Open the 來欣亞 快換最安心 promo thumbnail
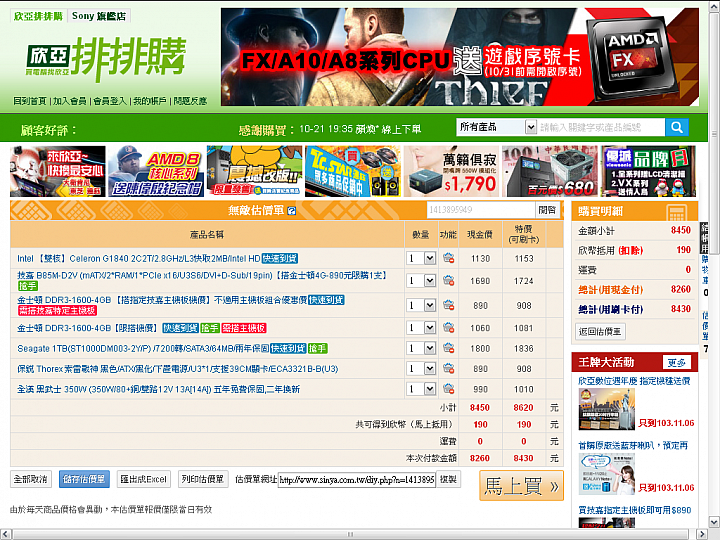 coord(58,171)
